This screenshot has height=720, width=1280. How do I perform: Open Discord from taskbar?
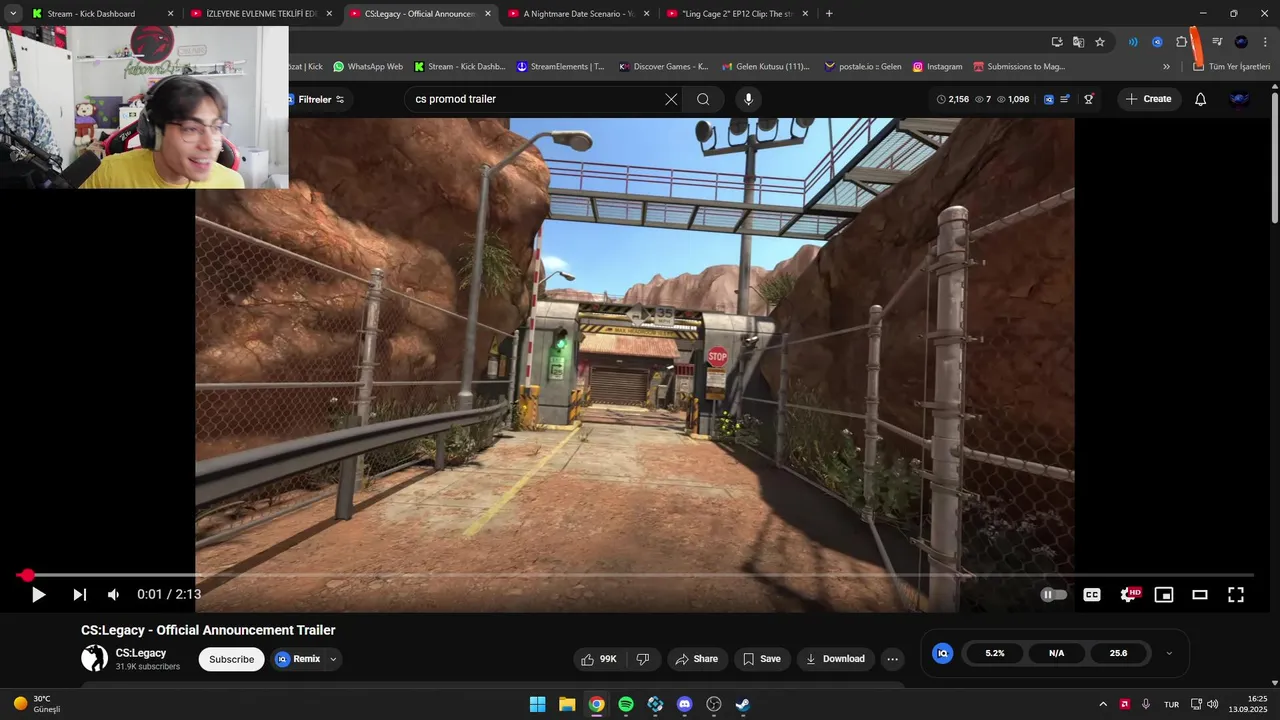pyautogui.click(x=684, y=704)
